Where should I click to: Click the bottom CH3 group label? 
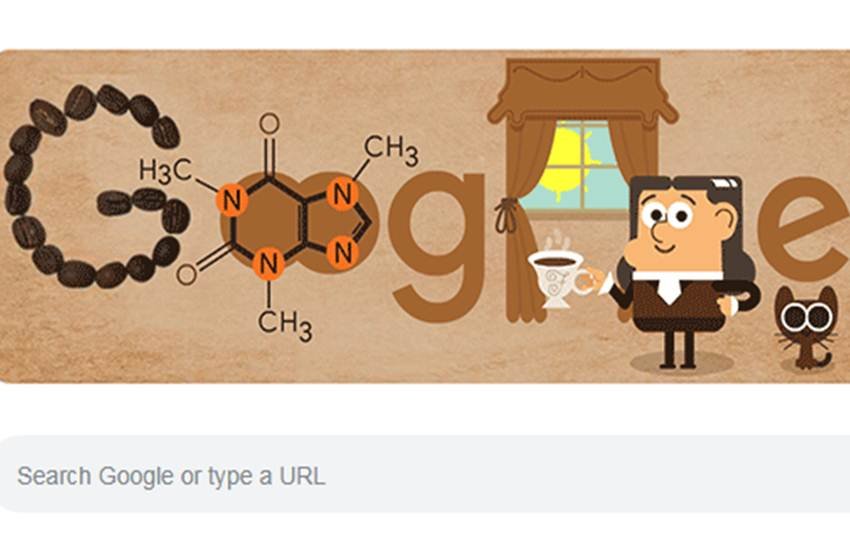(x=285, y=325)
